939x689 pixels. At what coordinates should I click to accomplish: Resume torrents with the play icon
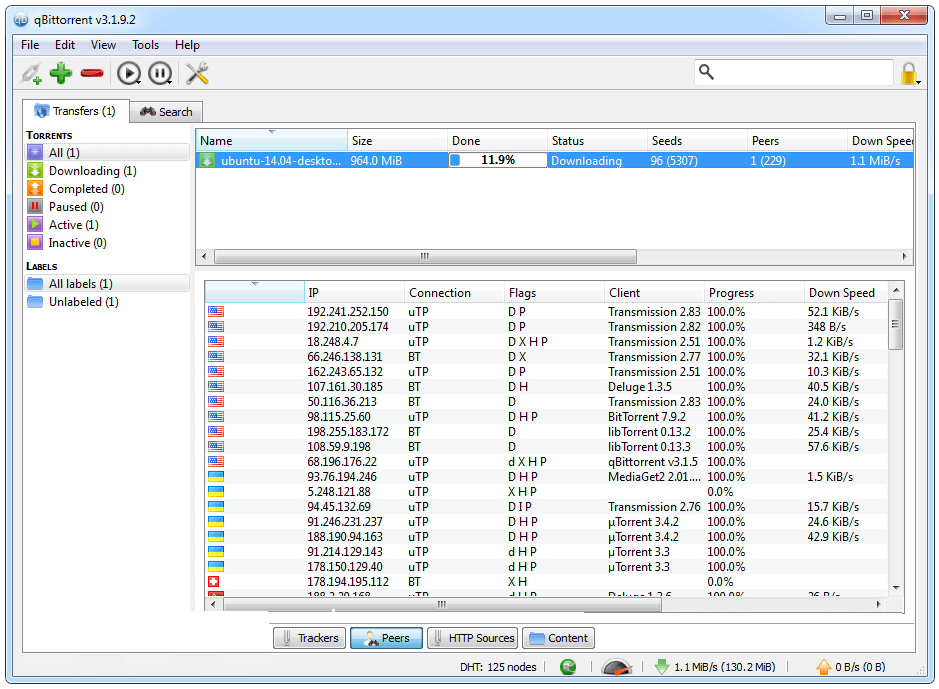[129, 74]
